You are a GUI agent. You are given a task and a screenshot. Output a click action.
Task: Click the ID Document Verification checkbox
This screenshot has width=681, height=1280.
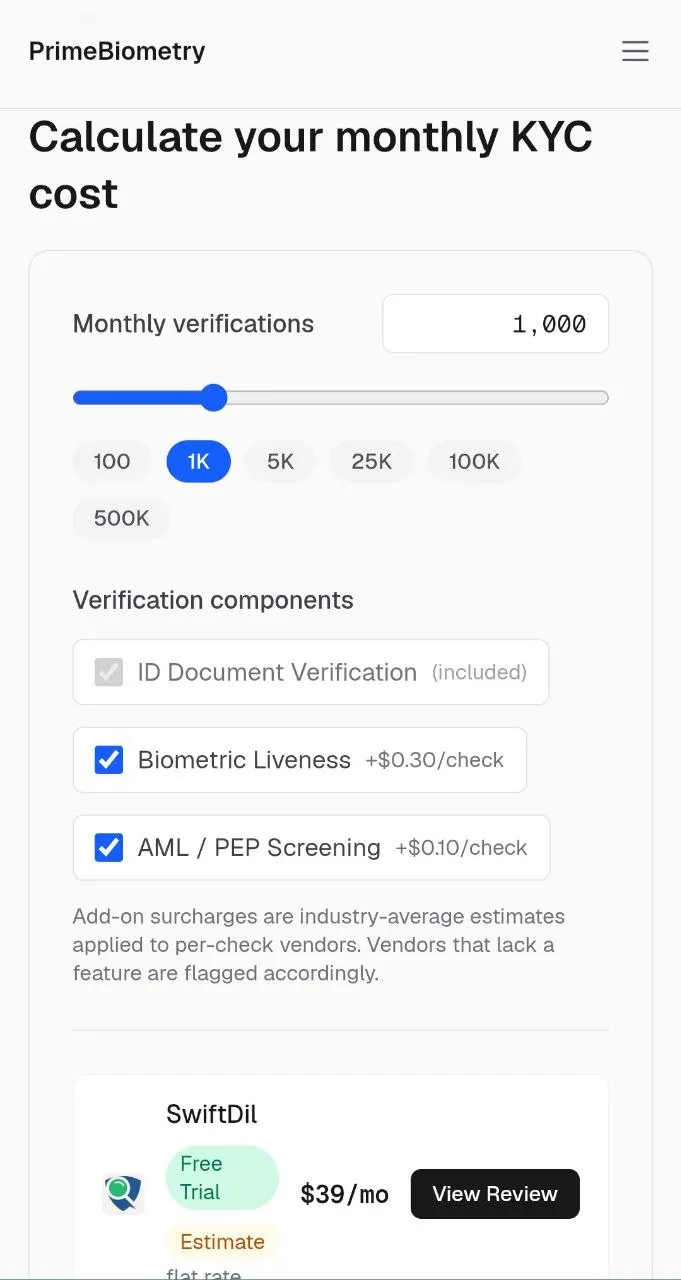click(109, 672)
